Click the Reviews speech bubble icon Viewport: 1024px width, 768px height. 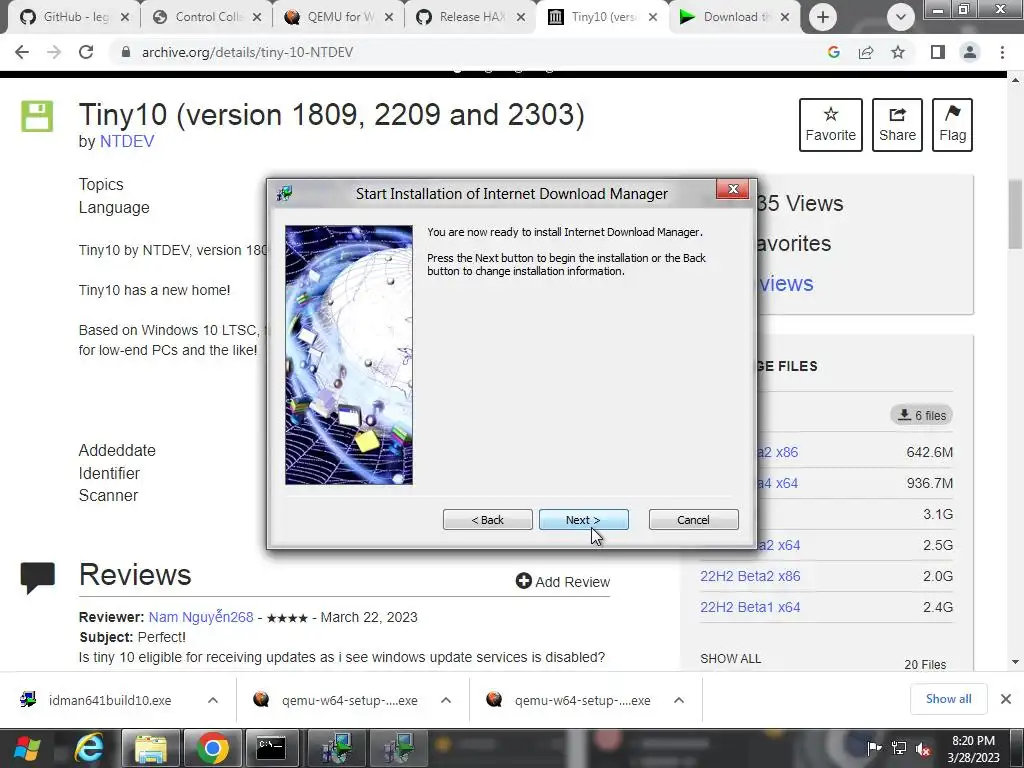point(37,577)
